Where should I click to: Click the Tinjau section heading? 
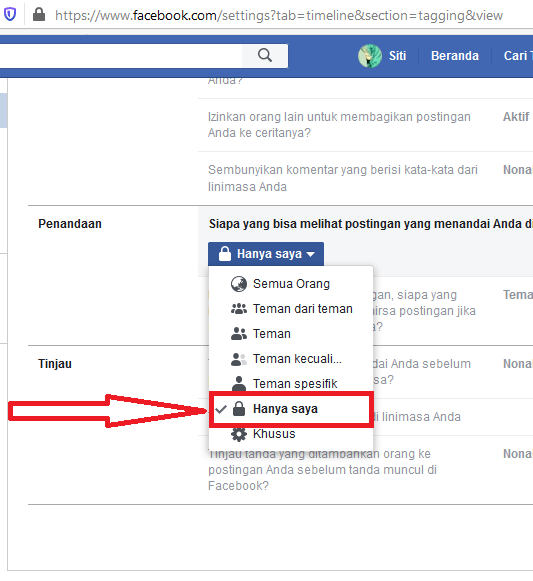point(55,364)
